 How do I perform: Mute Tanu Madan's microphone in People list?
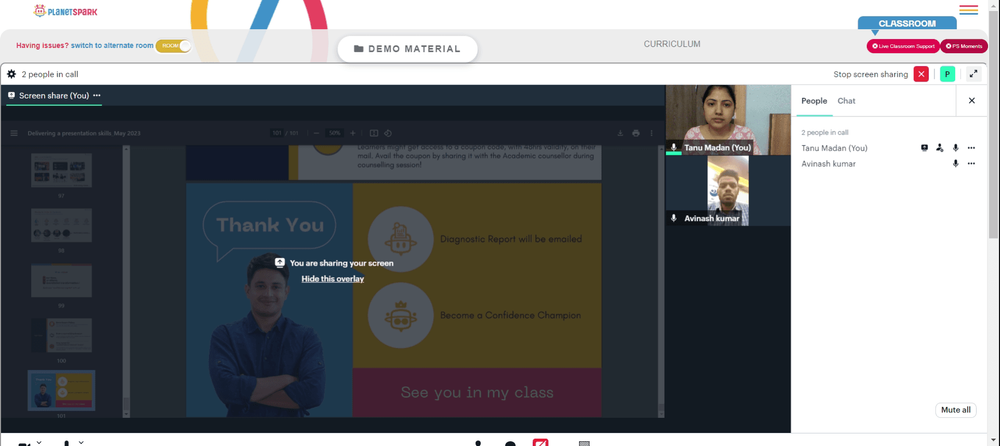pyautogui.click(x=955, y=148)
